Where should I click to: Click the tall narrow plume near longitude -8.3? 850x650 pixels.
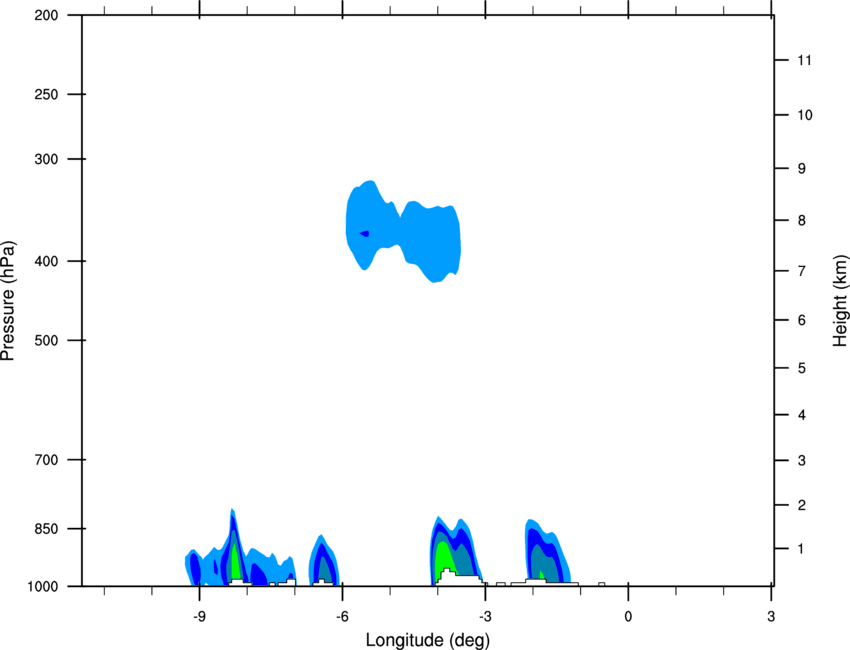pyautogui.click(x=234, y=548)
